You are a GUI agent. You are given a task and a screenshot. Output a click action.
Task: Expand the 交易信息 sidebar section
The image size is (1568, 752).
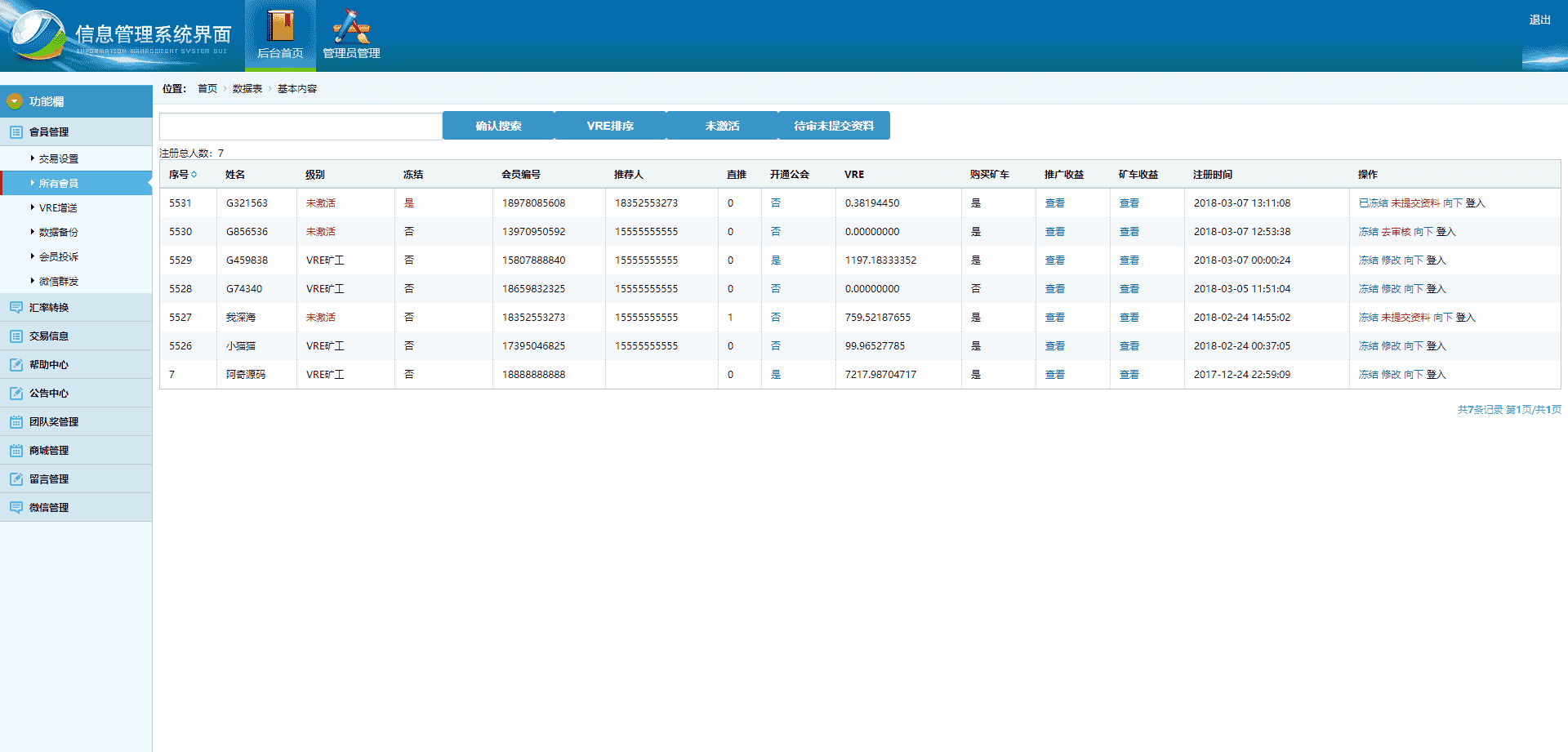point(49,336)
